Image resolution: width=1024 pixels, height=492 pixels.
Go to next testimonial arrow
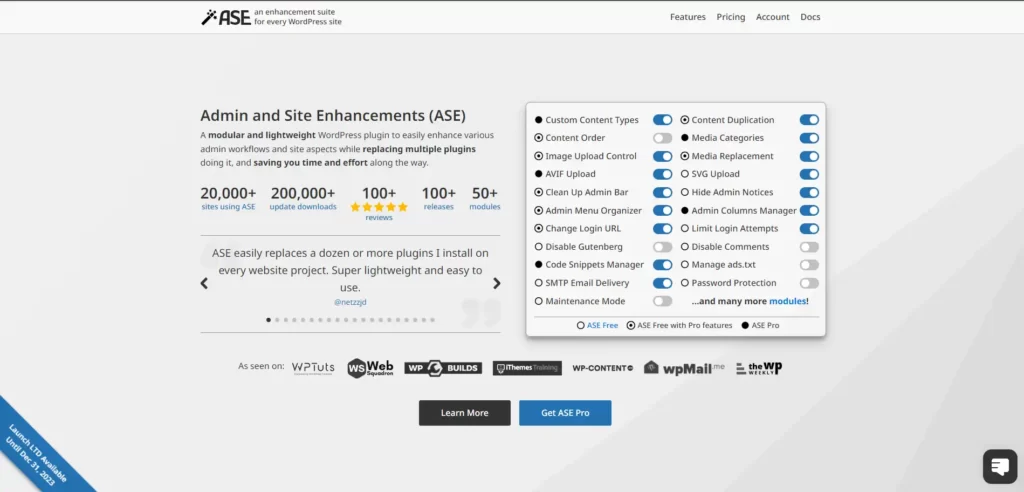pyautogui.click(x=496, y=284)
